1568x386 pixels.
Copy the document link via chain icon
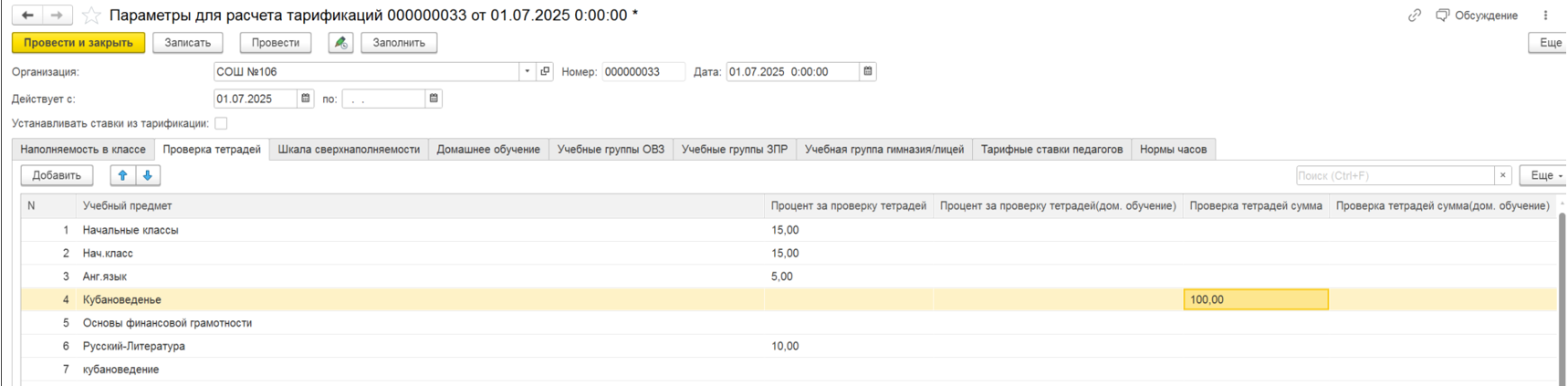[x=1414, y=16]
